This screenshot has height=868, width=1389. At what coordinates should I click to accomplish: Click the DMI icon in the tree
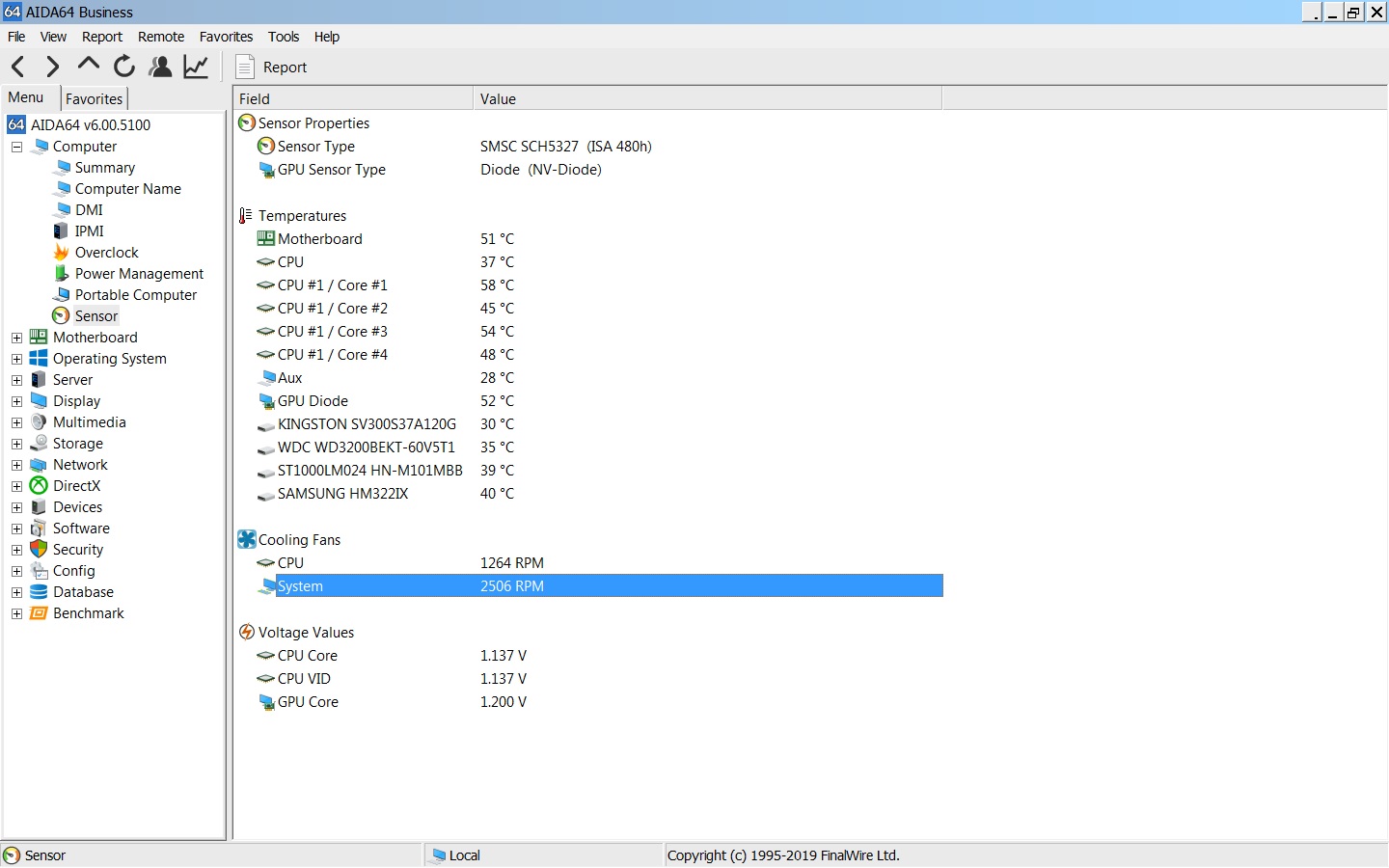(63, 209)
